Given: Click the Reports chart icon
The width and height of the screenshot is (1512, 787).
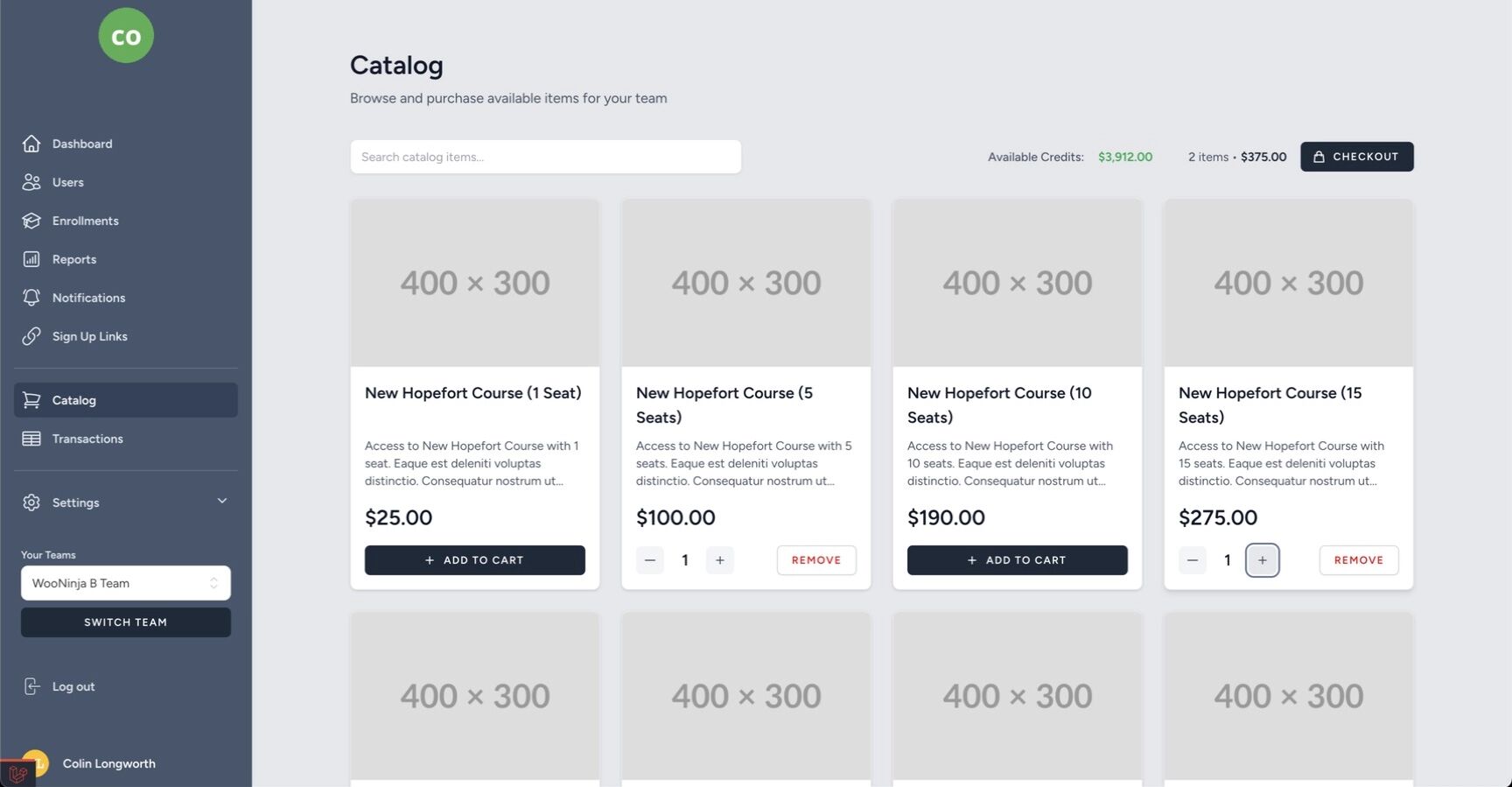Looking at the screenshot, I should (31, 259).
